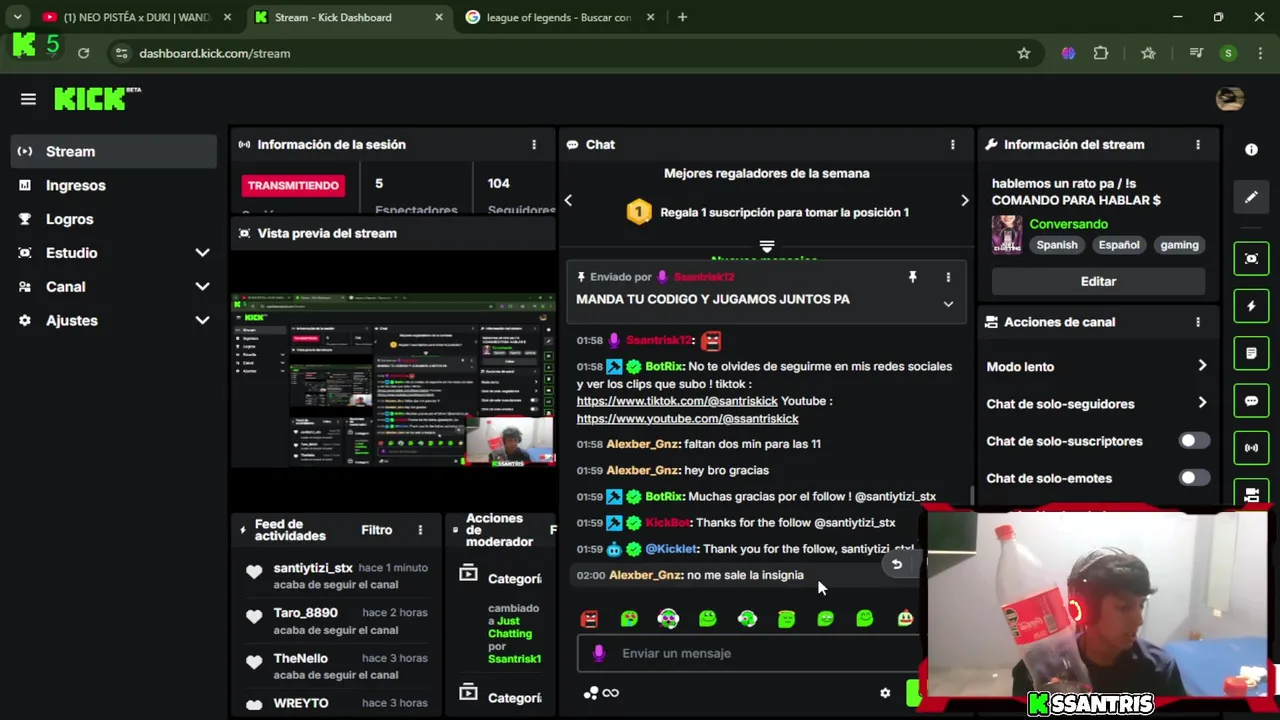1280x720 pixels.
Task: Click santiytizi_stx in activity feed
Action: 313,568
